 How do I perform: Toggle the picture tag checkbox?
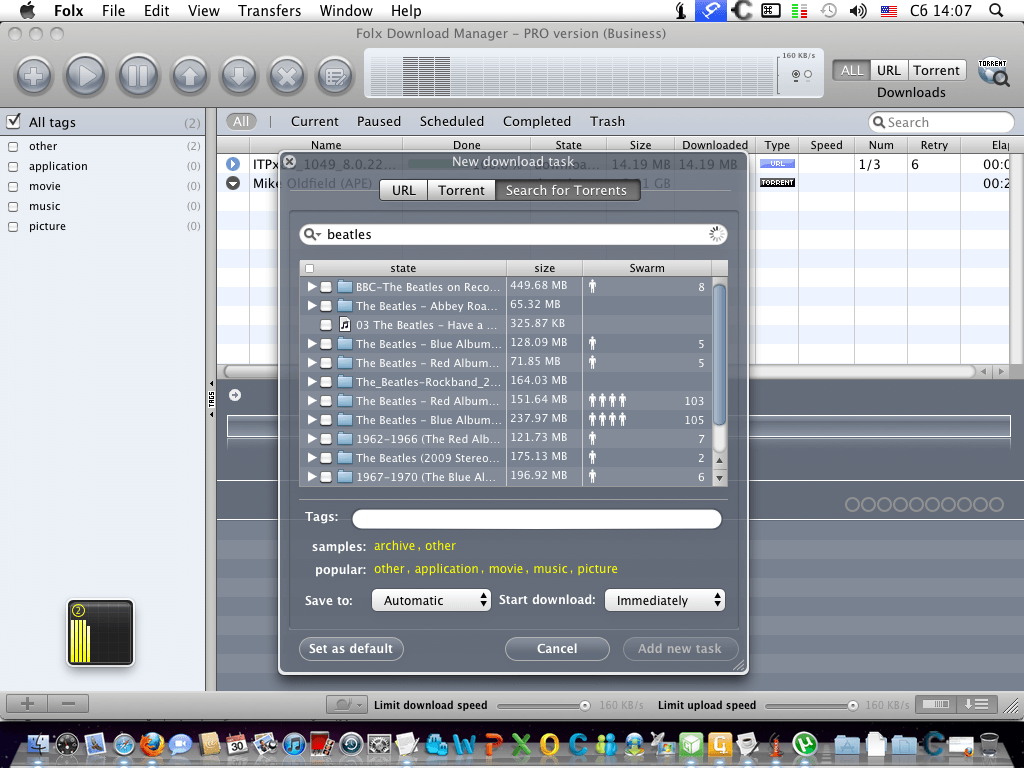12,227
